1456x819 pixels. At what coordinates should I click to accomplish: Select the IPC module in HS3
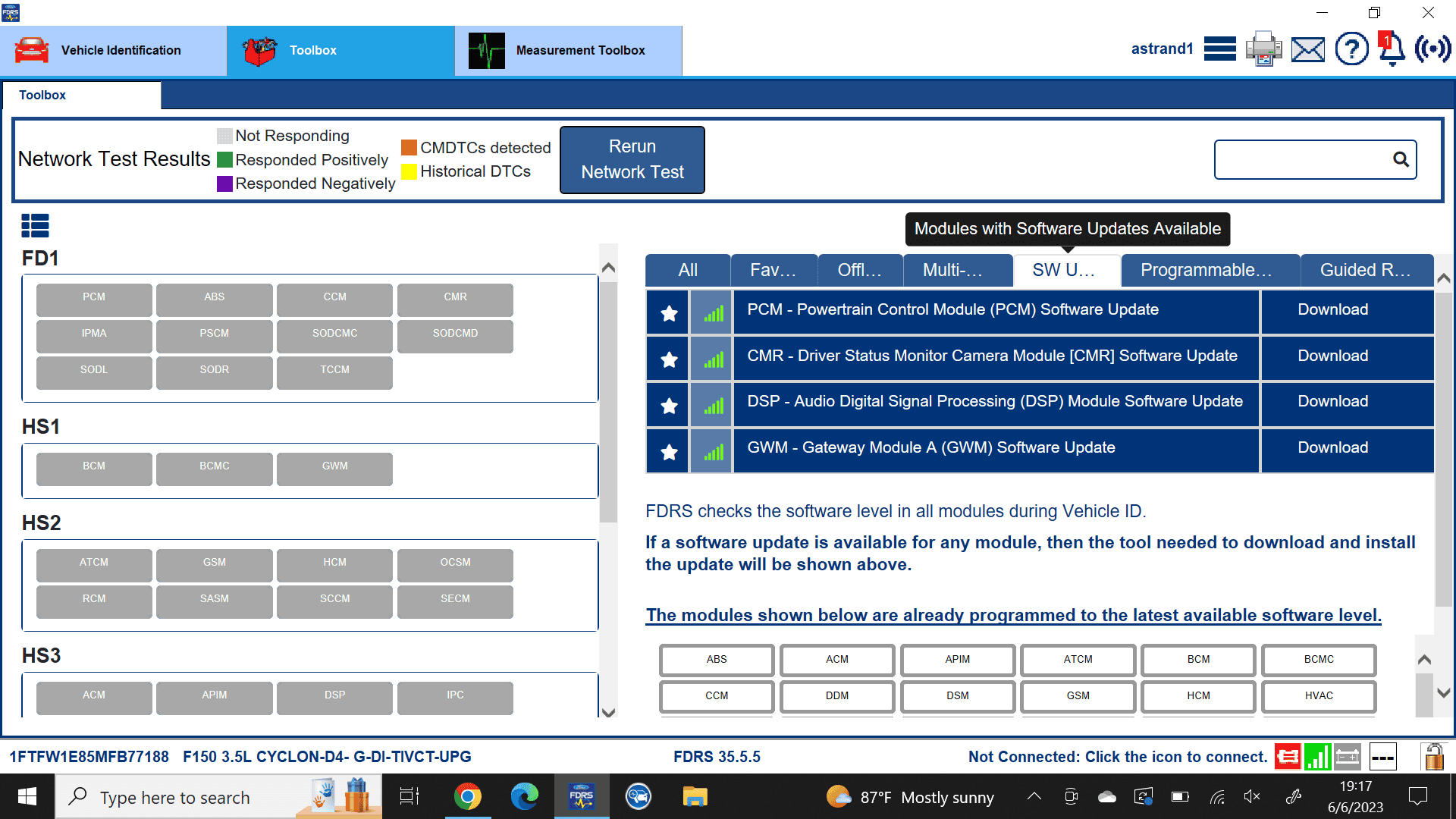(455, 698)
